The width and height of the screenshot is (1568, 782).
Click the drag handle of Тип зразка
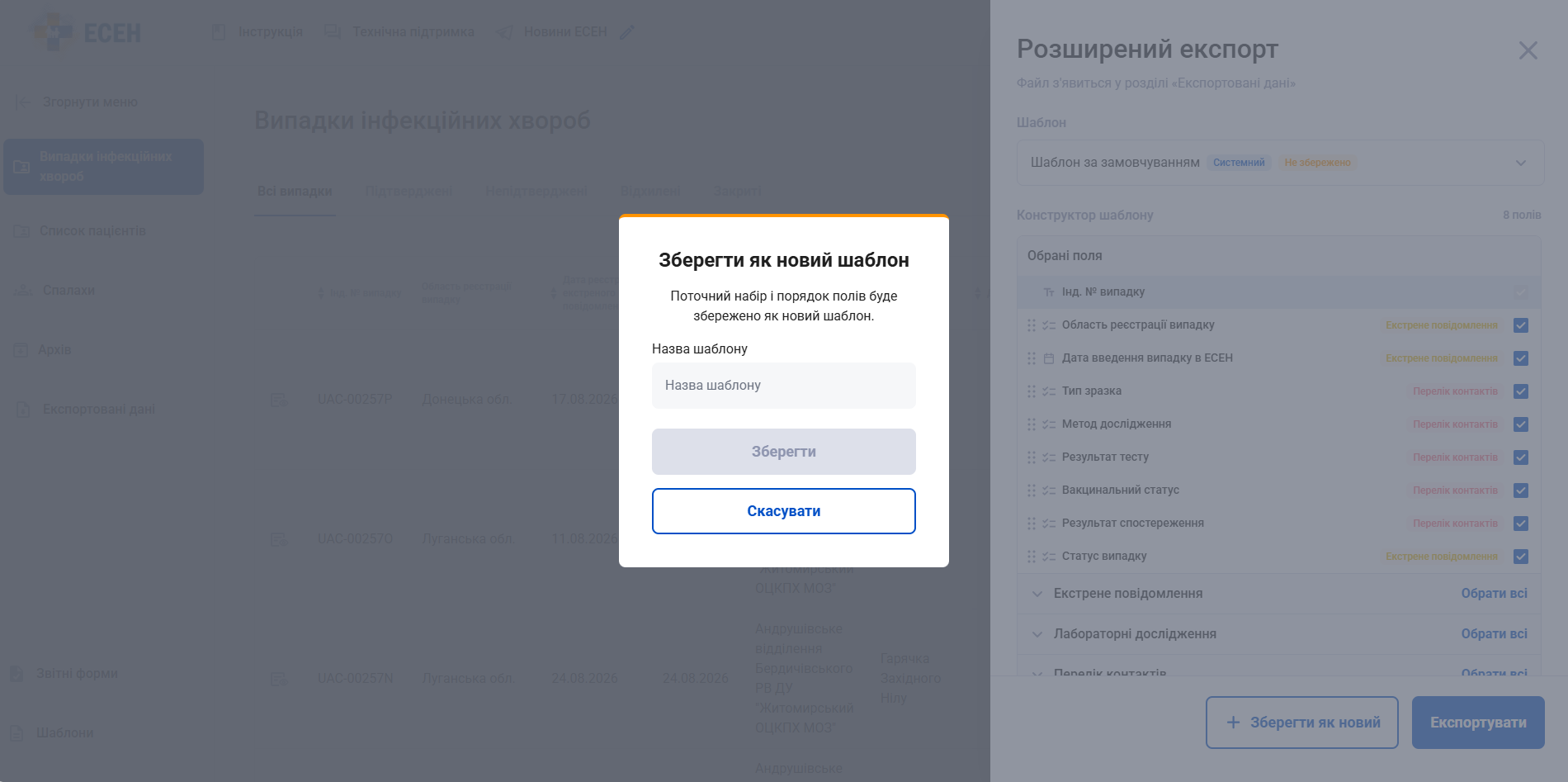(x=1032, y=391)
